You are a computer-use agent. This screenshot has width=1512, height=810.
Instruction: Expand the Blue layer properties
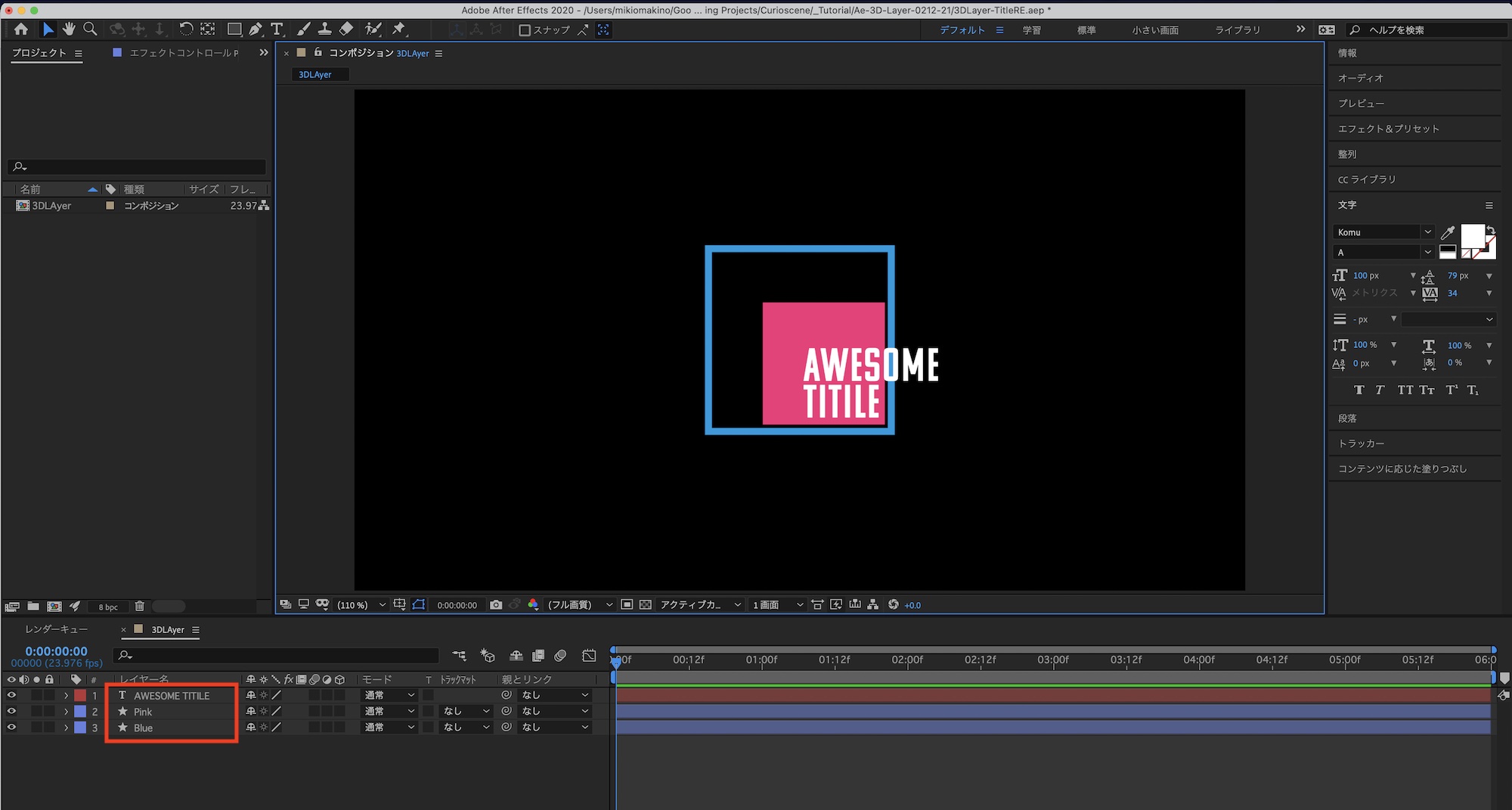point(67,728)
